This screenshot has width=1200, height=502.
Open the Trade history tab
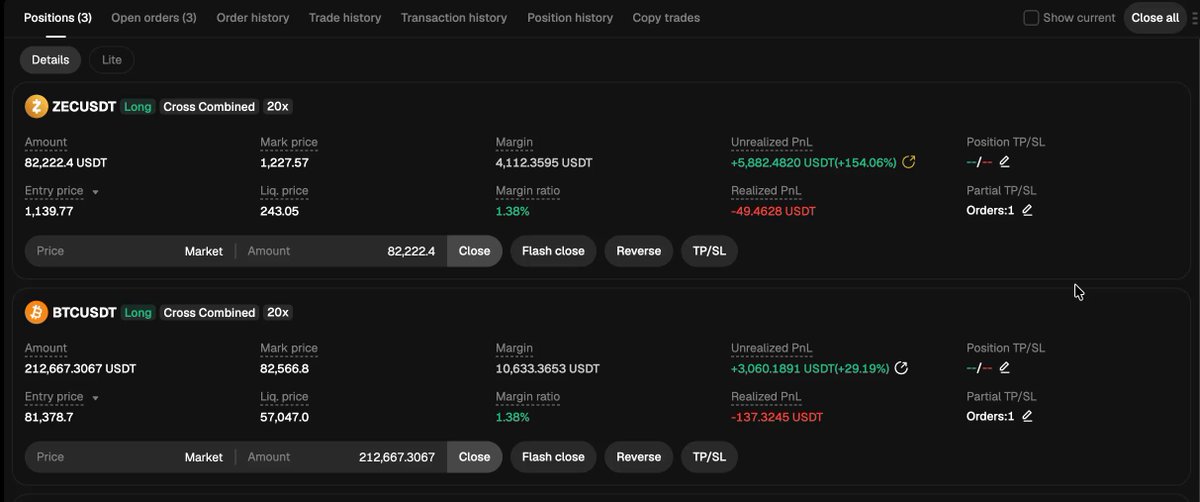click(345, 18)
